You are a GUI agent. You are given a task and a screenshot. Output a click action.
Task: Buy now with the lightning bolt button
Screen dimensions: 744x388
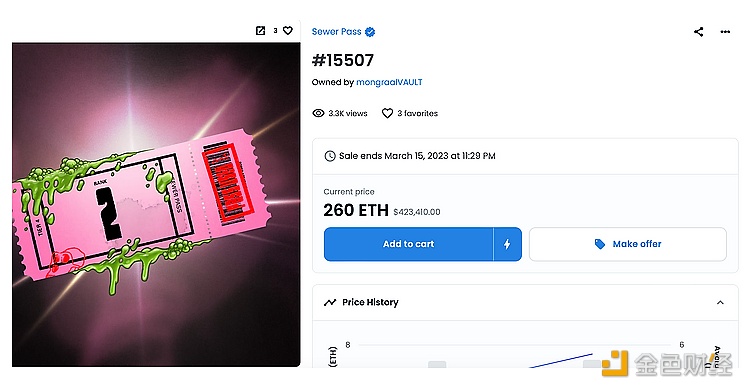tap(507, 244)
